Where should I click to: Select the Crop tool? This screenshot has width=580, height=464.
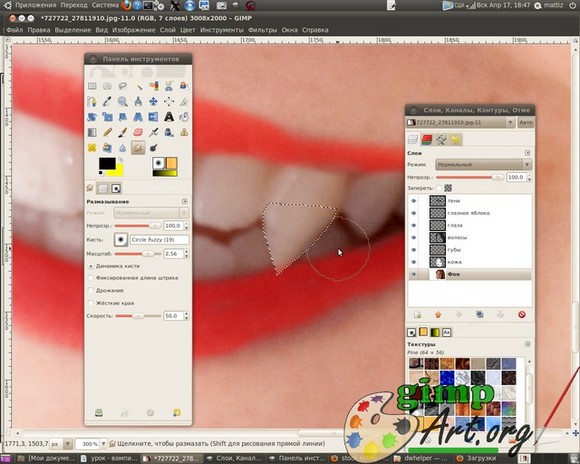(184, 101)
